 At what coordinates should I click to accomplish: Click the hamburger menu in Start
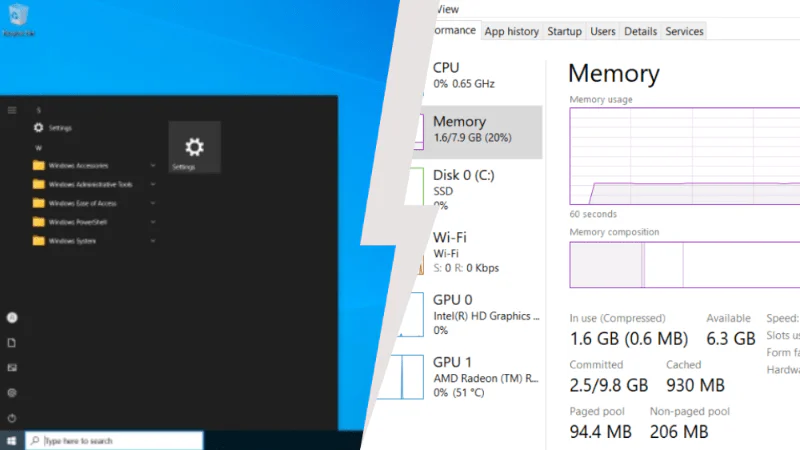[x=12, y=110]
